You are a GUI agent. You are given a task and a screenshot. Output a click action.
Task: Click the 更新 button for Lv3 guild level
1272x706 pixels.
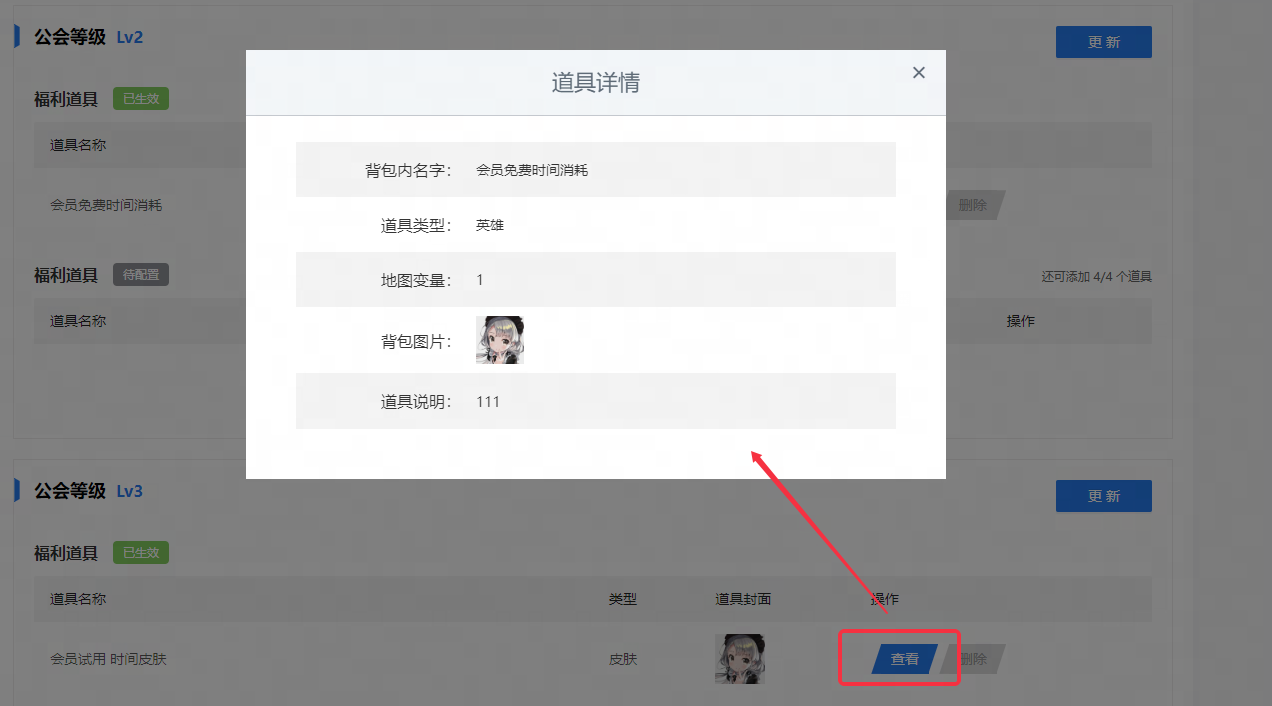click(x=1104, y=496)
